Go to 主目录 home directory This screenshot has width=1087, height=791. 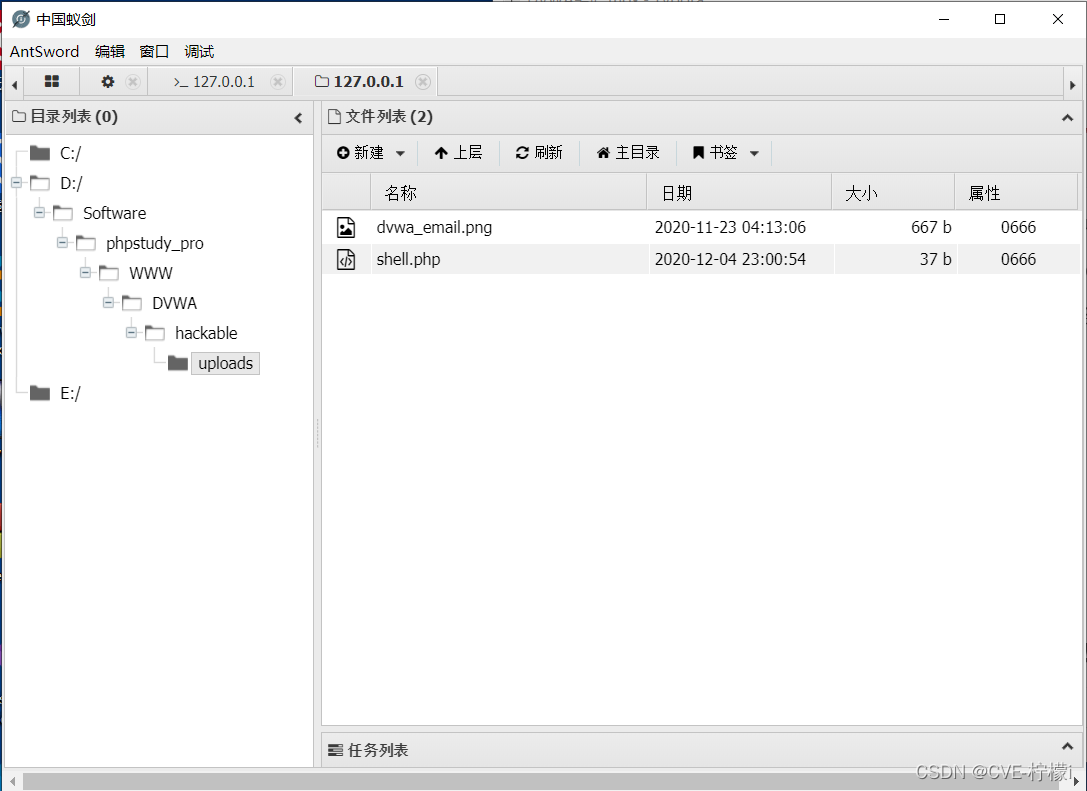[627, 153]
